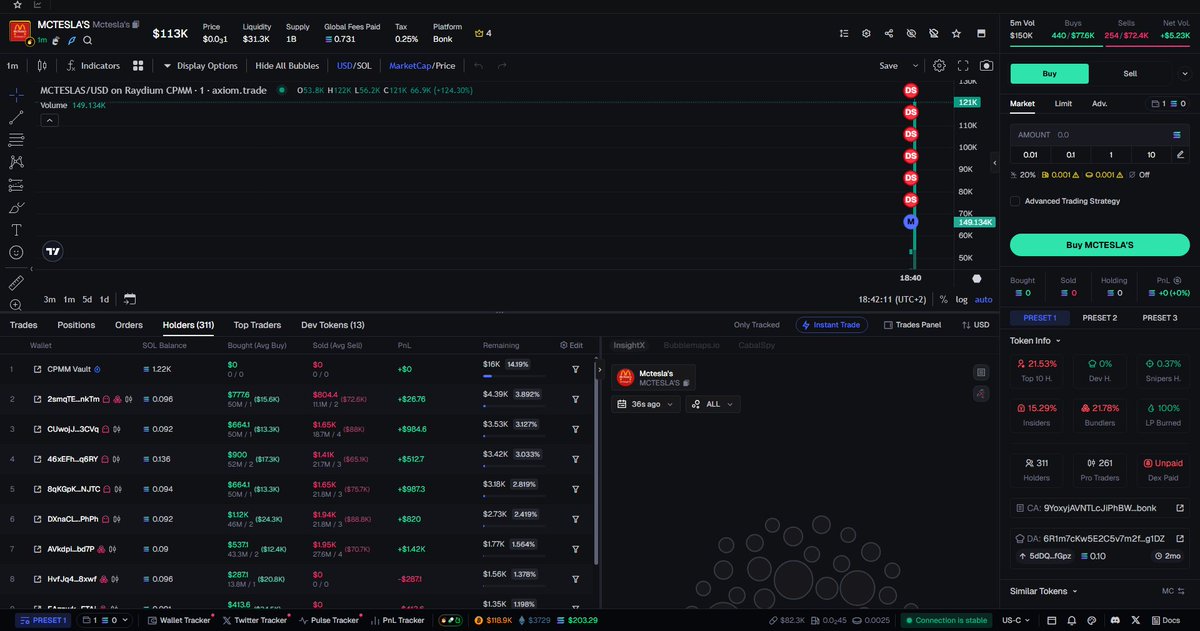Select the Limit order tab

[1063, 103]
